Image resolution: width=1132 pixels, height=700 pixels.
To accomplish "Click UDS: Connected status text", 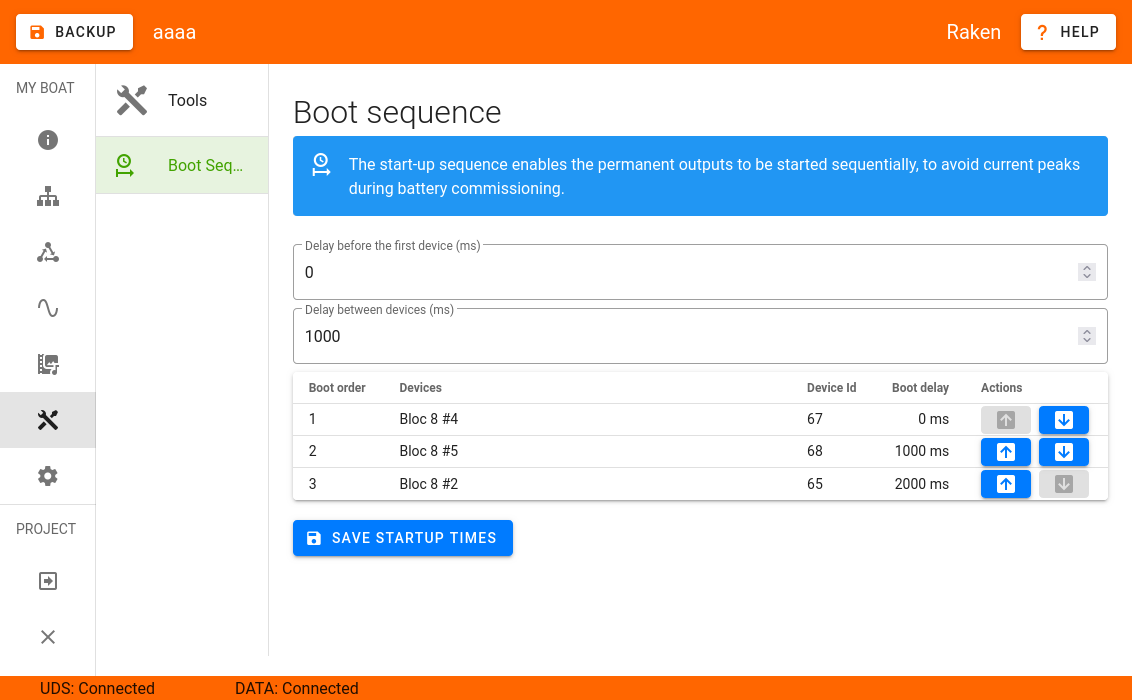I will pyautogui.click(x=97, y=688).
